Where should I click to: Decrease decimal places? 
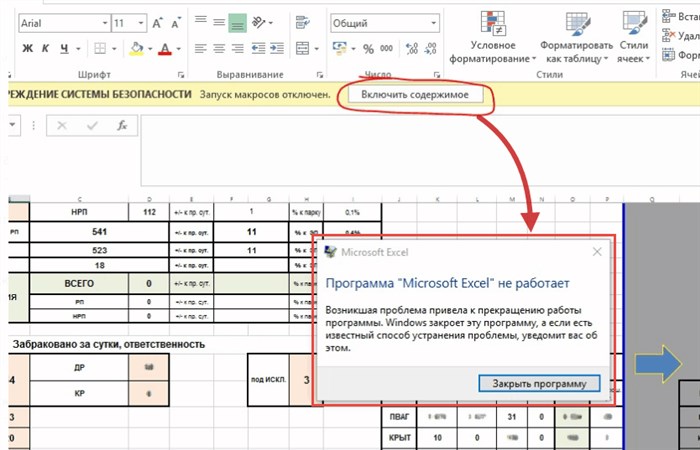(430, 49)
